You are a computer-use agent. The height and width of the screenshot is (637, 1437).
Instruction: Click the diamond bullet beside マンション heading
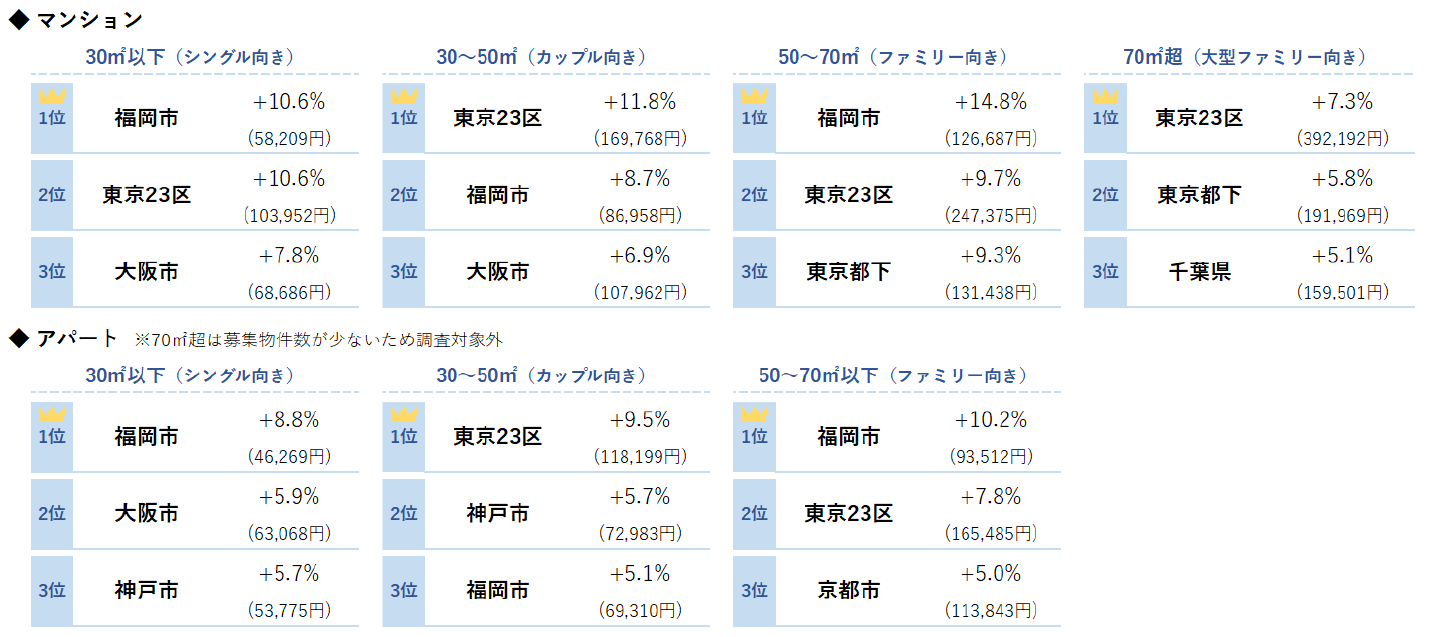coord(17,20)
